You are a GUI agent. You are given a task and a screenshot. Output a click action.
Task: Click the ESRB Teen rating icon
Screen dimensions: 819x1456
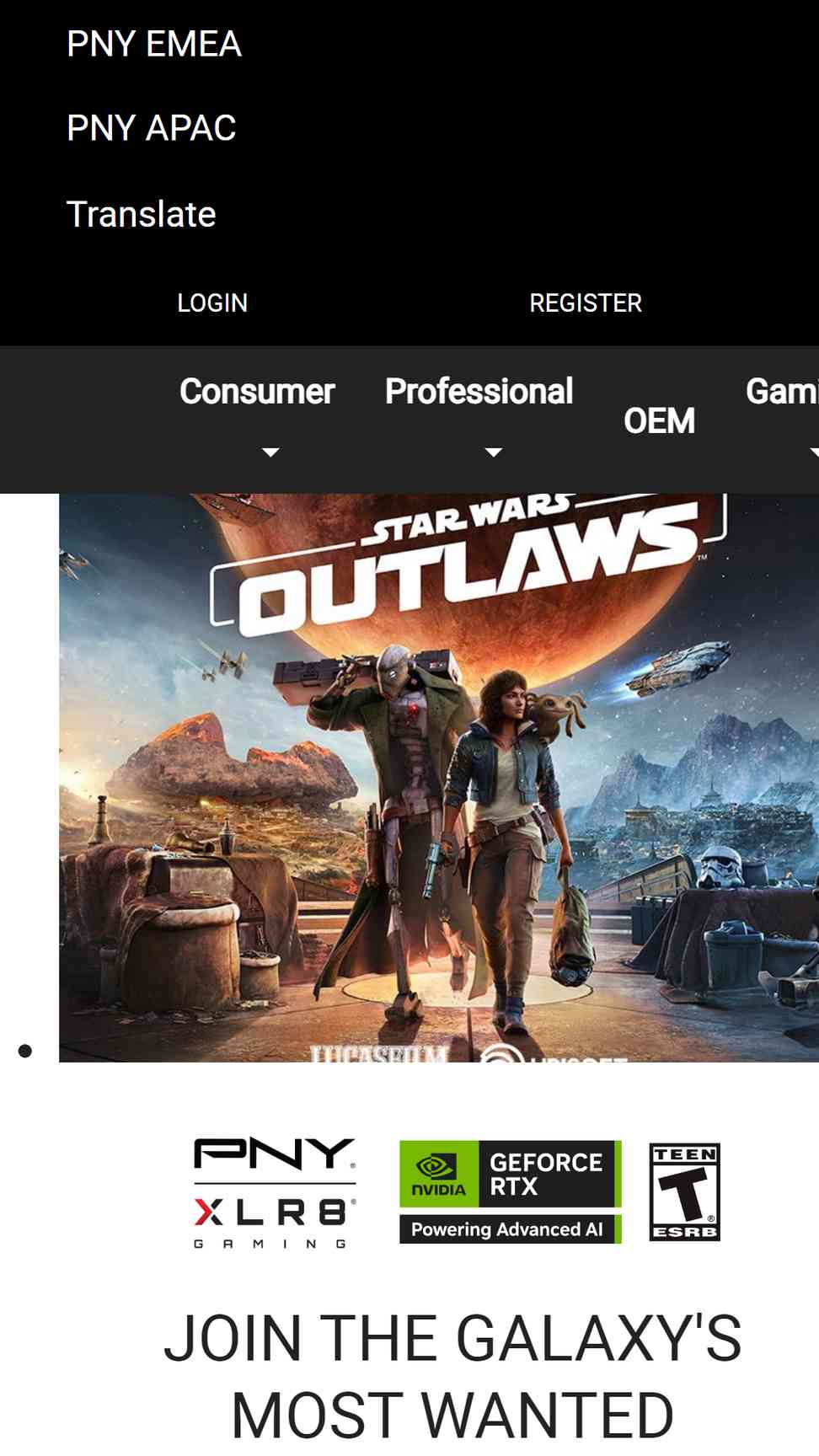pyautogui.click(x=685, y=1192)
